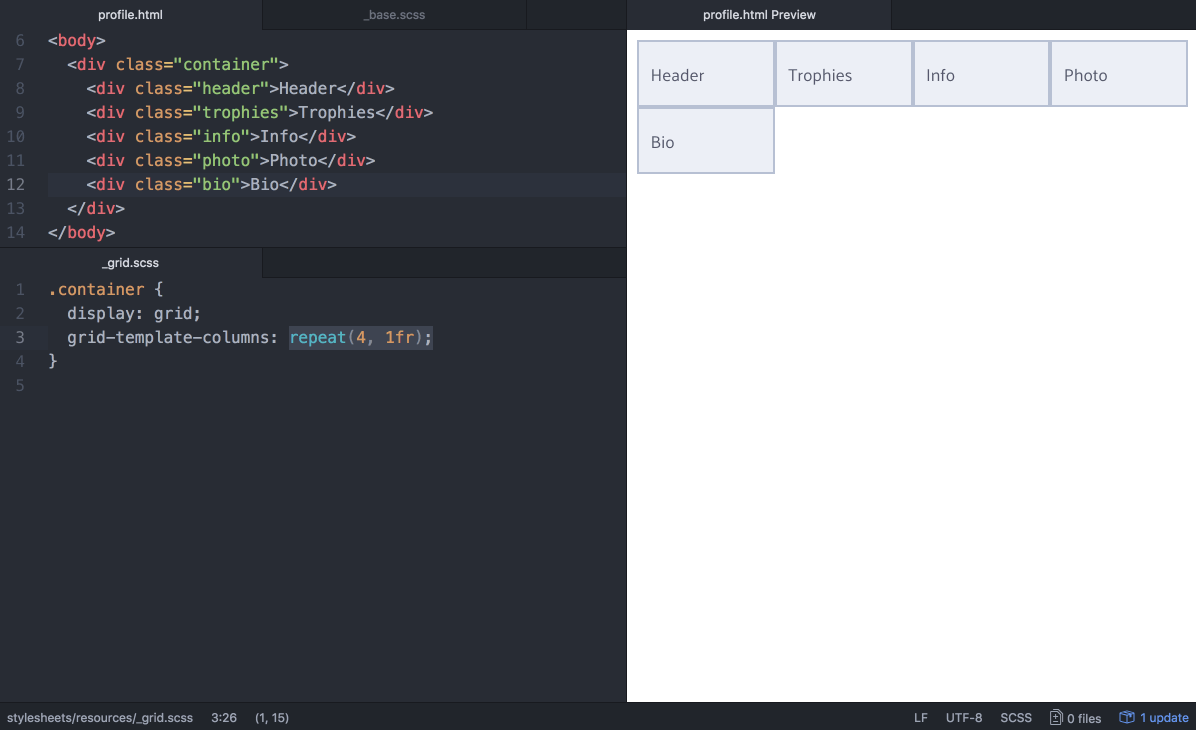The height and width of the screenshot is (730, 1196).
Task: Click the Header box in the preview
Action: [705, 73]
